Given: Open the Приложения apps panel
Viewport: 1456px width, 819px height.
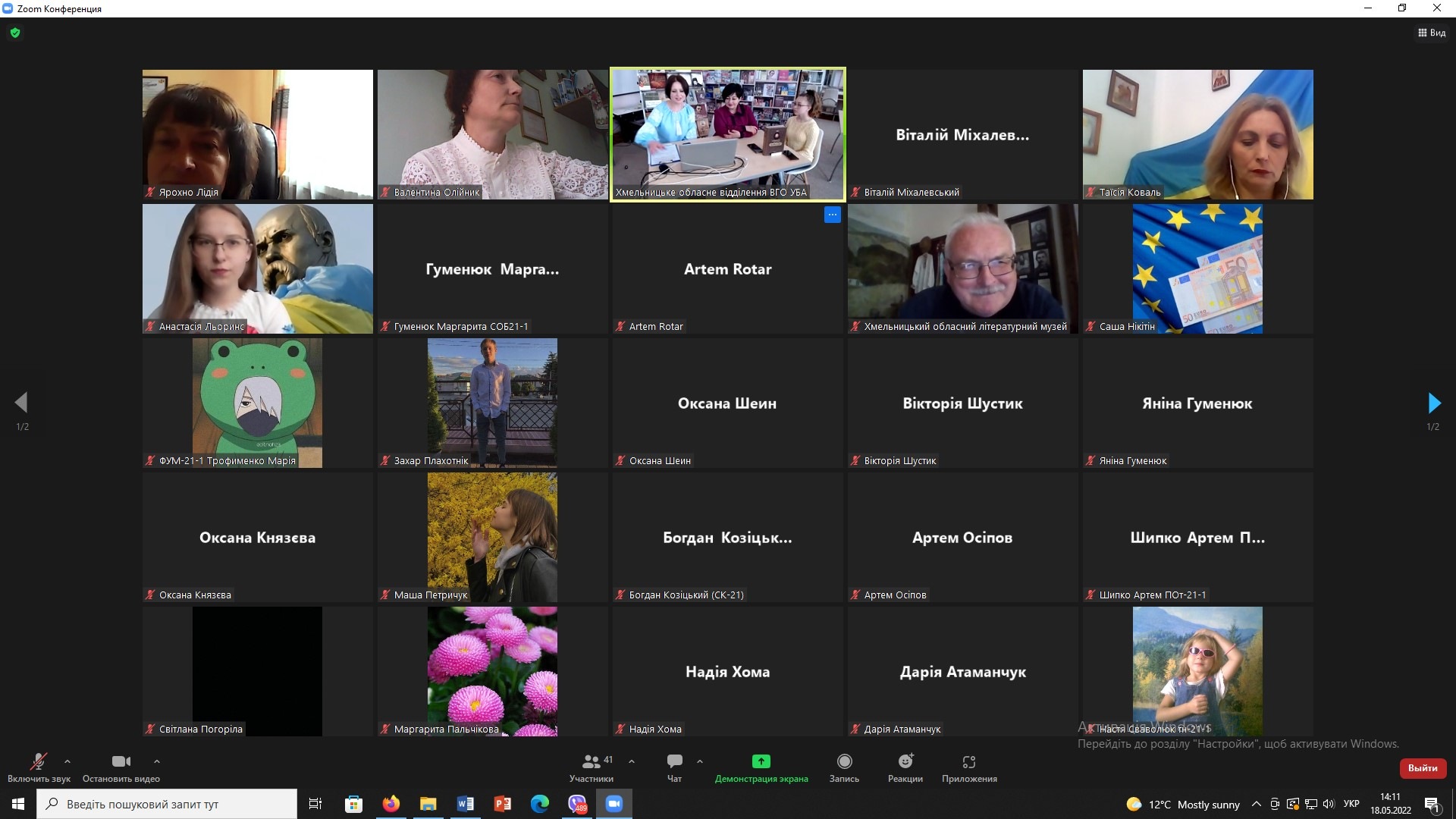Looking at the screenshot, I should 968,767.
